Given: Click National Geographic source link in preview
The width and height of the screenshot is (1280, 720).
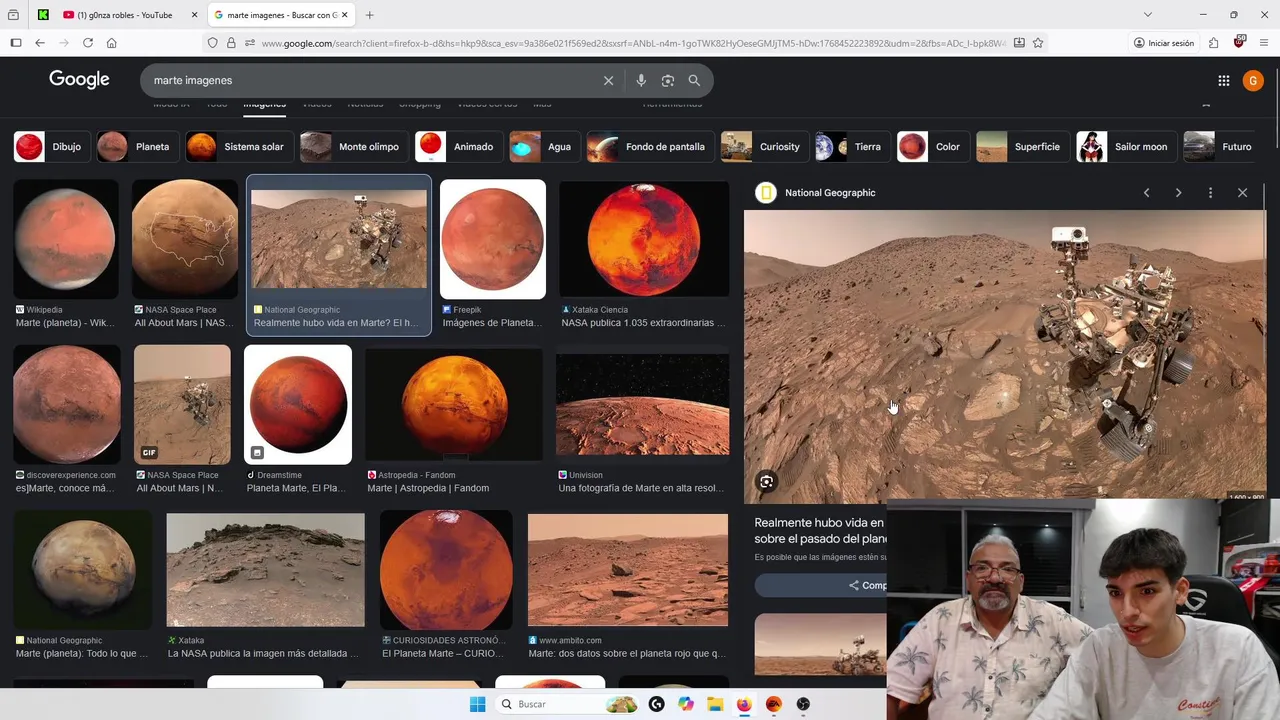Looking at the screenshot, I should pos(829,193).
